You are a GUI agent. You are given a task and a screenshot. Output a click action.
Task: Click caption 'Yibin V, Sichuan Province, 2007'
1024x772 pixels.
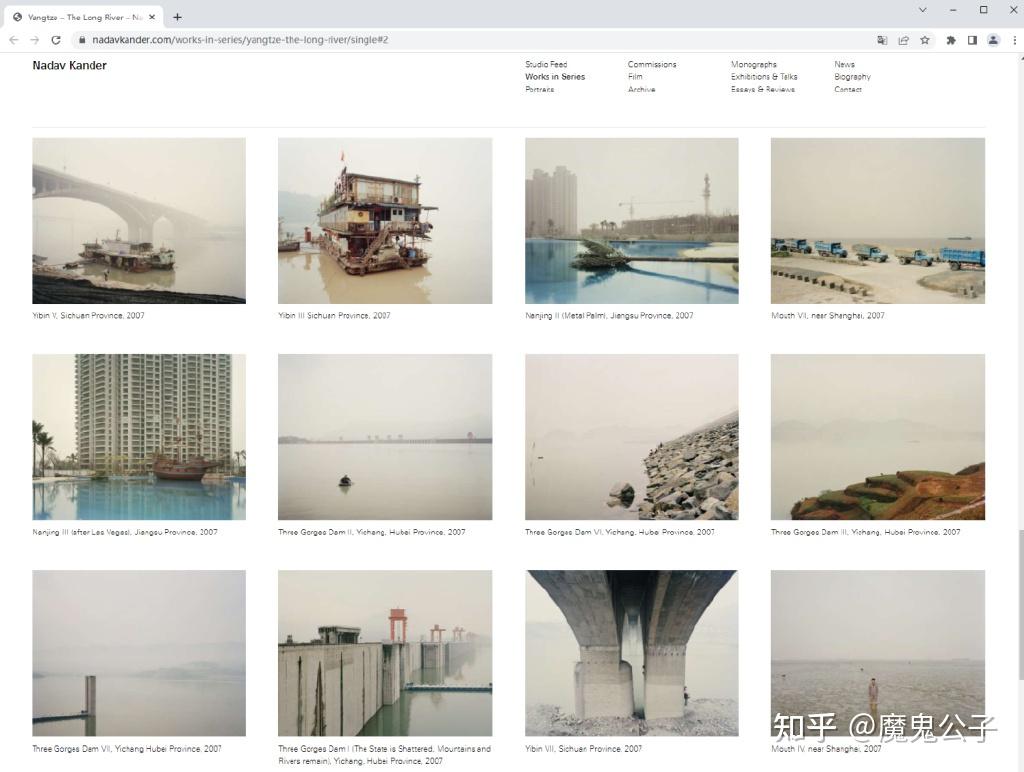point(88,315)
